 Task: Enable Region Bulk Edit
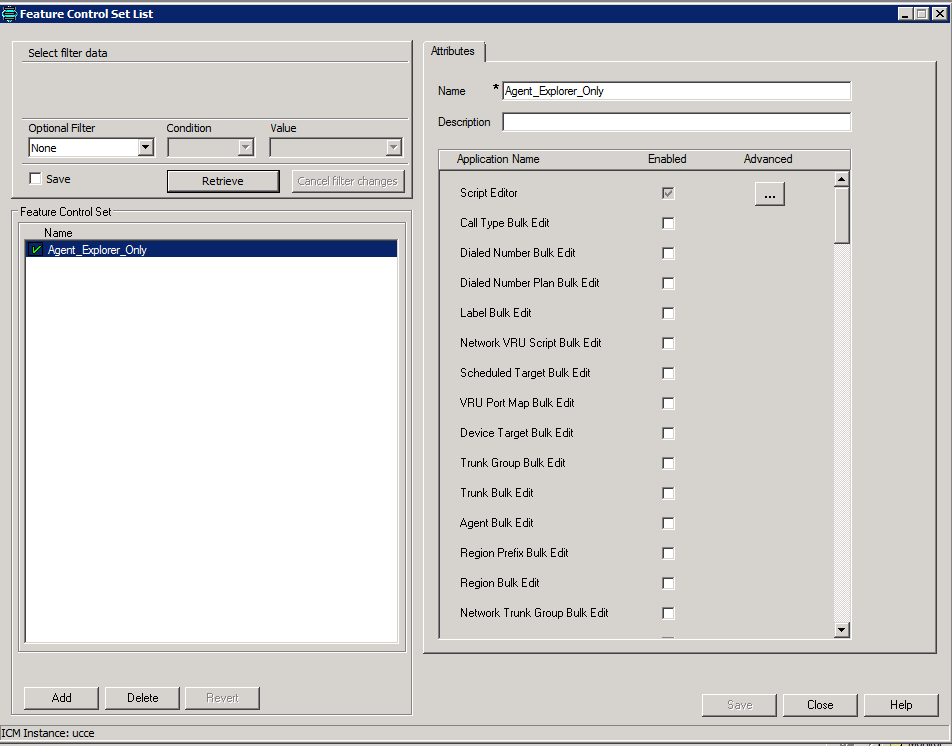tap(669, 583)
